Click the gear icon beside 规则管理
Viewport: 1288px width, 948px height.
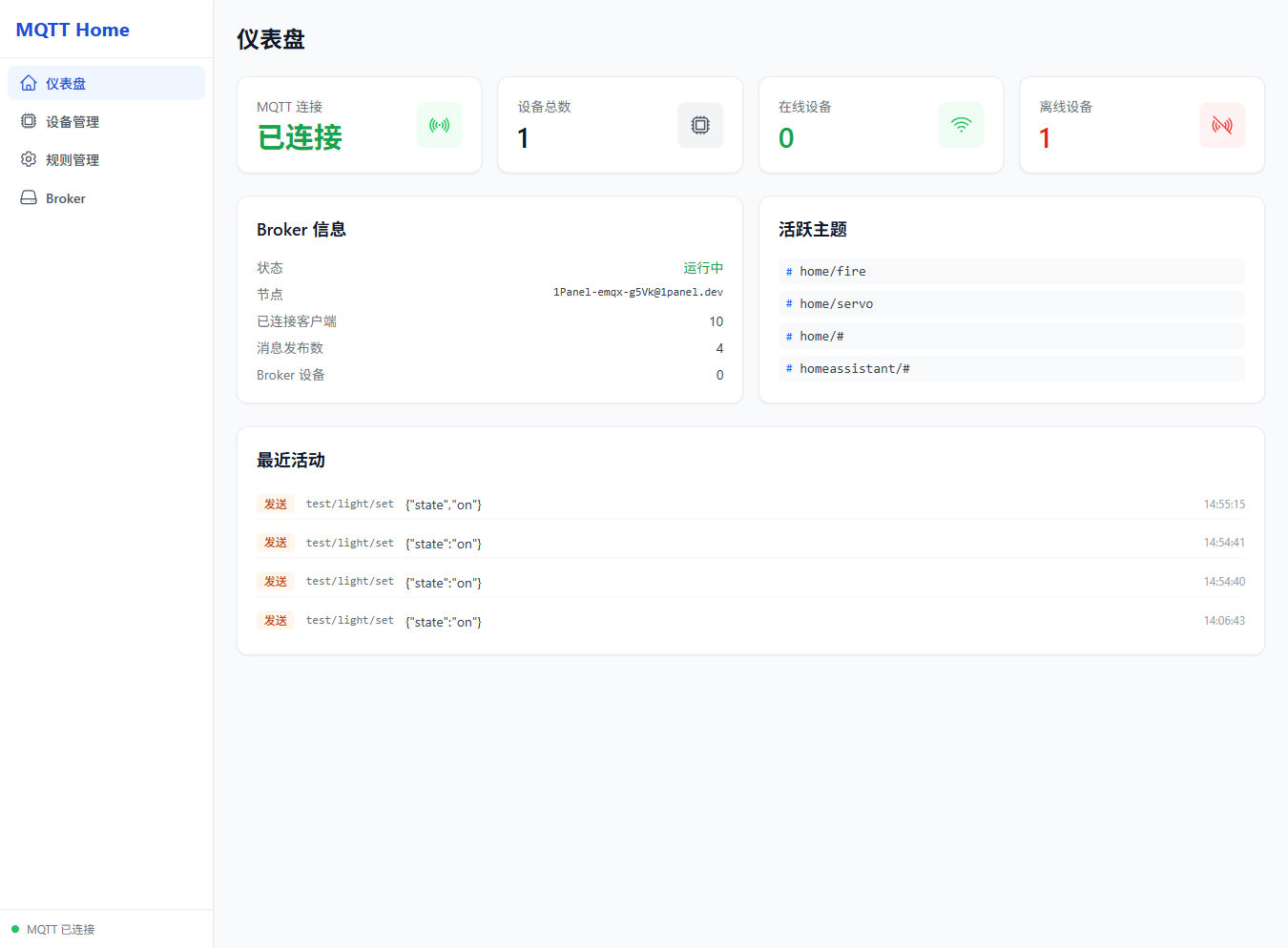(29, 159)
